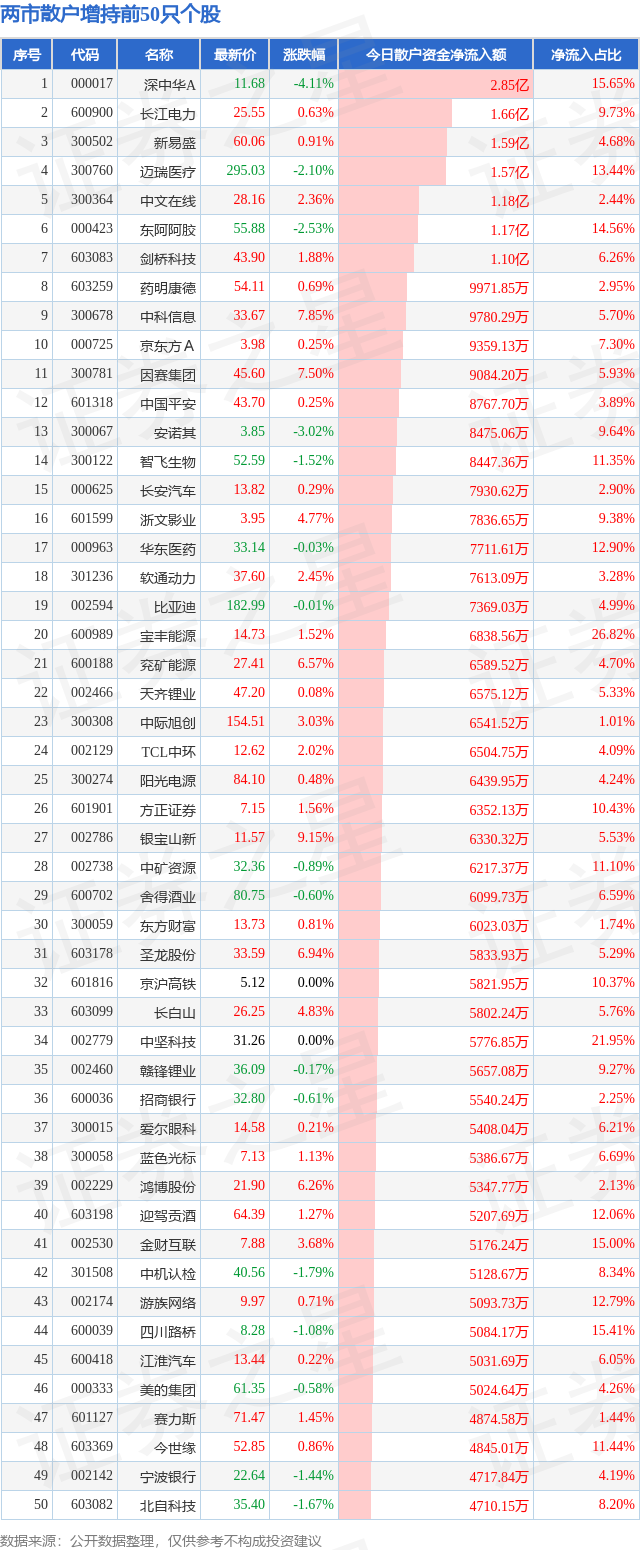This screenshot has height=1550, width=640.
Task: Select the stock name 比亚迪
Action: click(176, 606)
